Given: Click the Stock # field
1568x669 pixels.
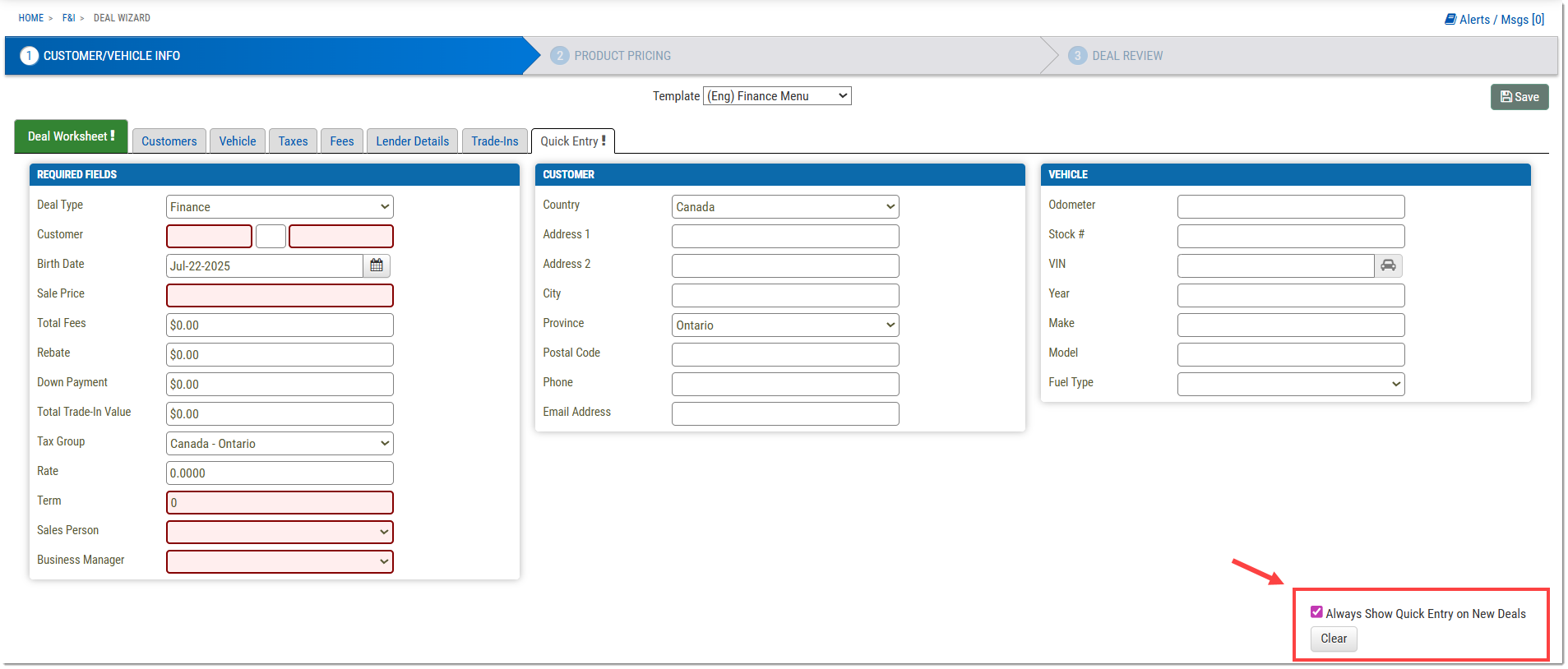Looking at the screenshot, I should pyautogui.click(x=1291, y=236).
